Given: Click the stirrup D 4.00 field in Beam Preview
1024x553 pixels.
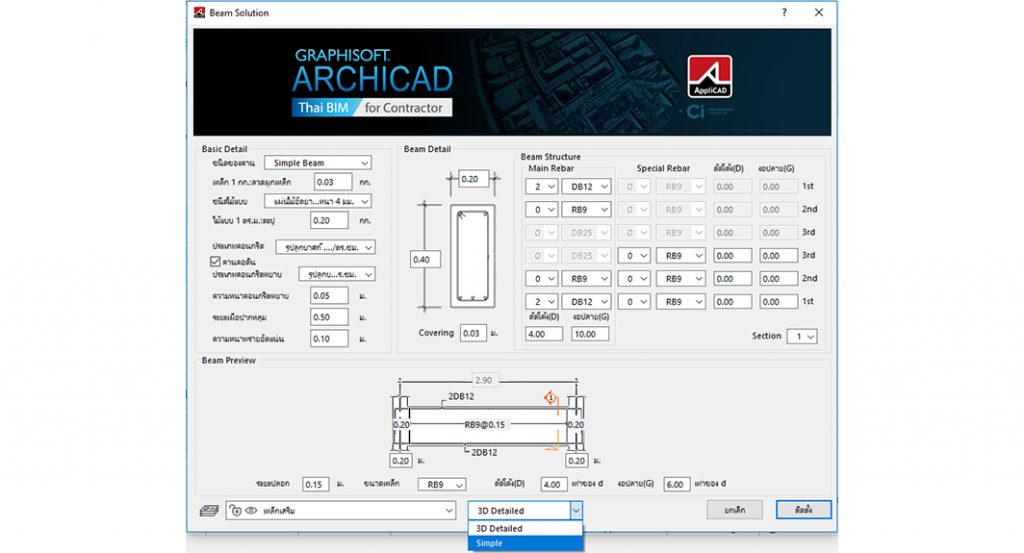Looking at the screenshot, I should (x=554, y=484).
